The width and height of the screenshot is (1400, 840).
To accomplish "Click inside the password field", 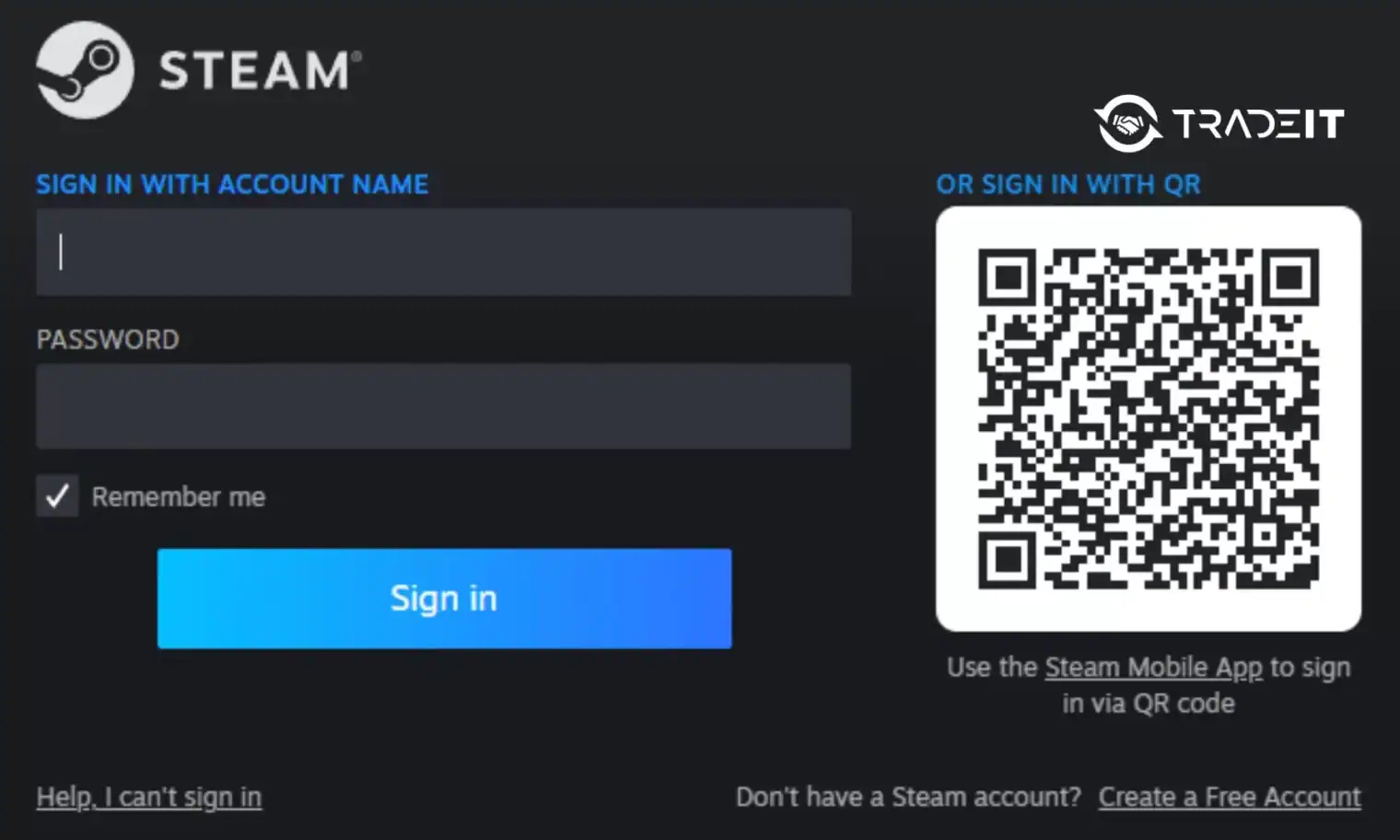I will pyautogui.click(x=443, y=406).
